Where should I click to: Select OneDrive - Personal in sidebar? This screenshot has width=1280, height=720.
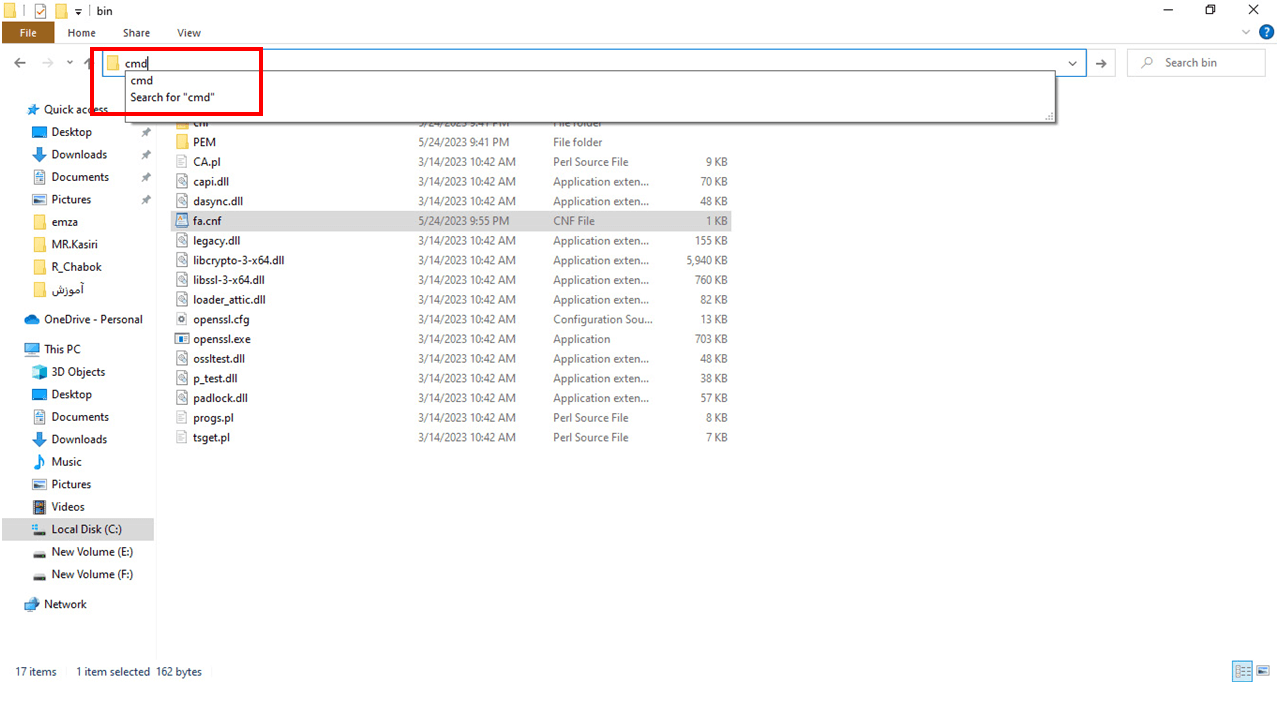[93, 319]
